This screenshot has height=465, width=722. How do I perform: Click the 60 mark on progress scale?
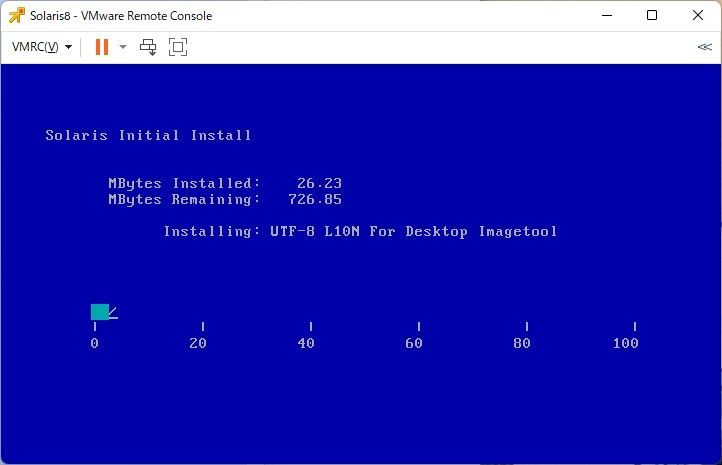click(414, 343)
